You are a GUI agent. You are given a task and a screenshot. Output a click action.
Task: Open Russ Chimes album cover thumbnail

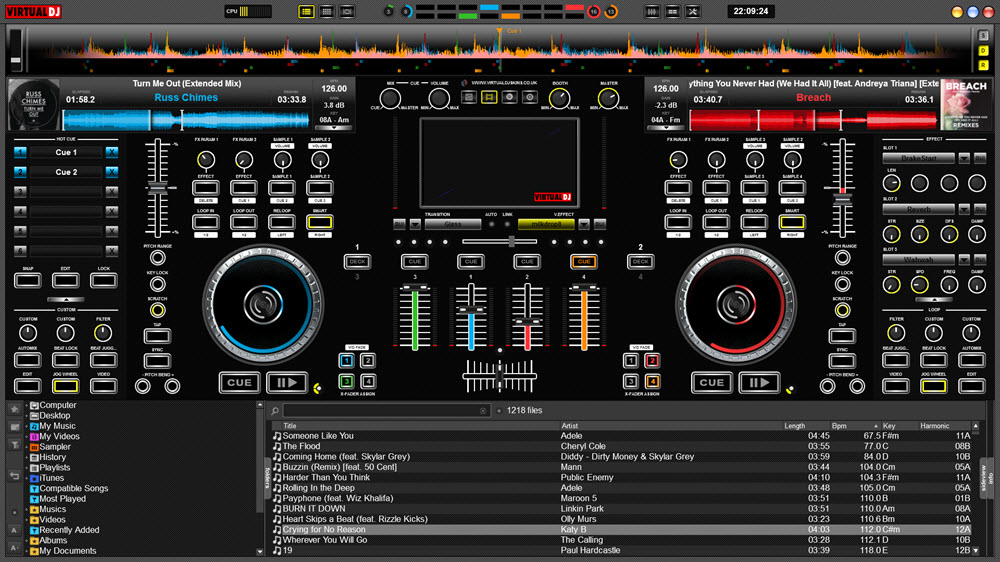[33, 104]
